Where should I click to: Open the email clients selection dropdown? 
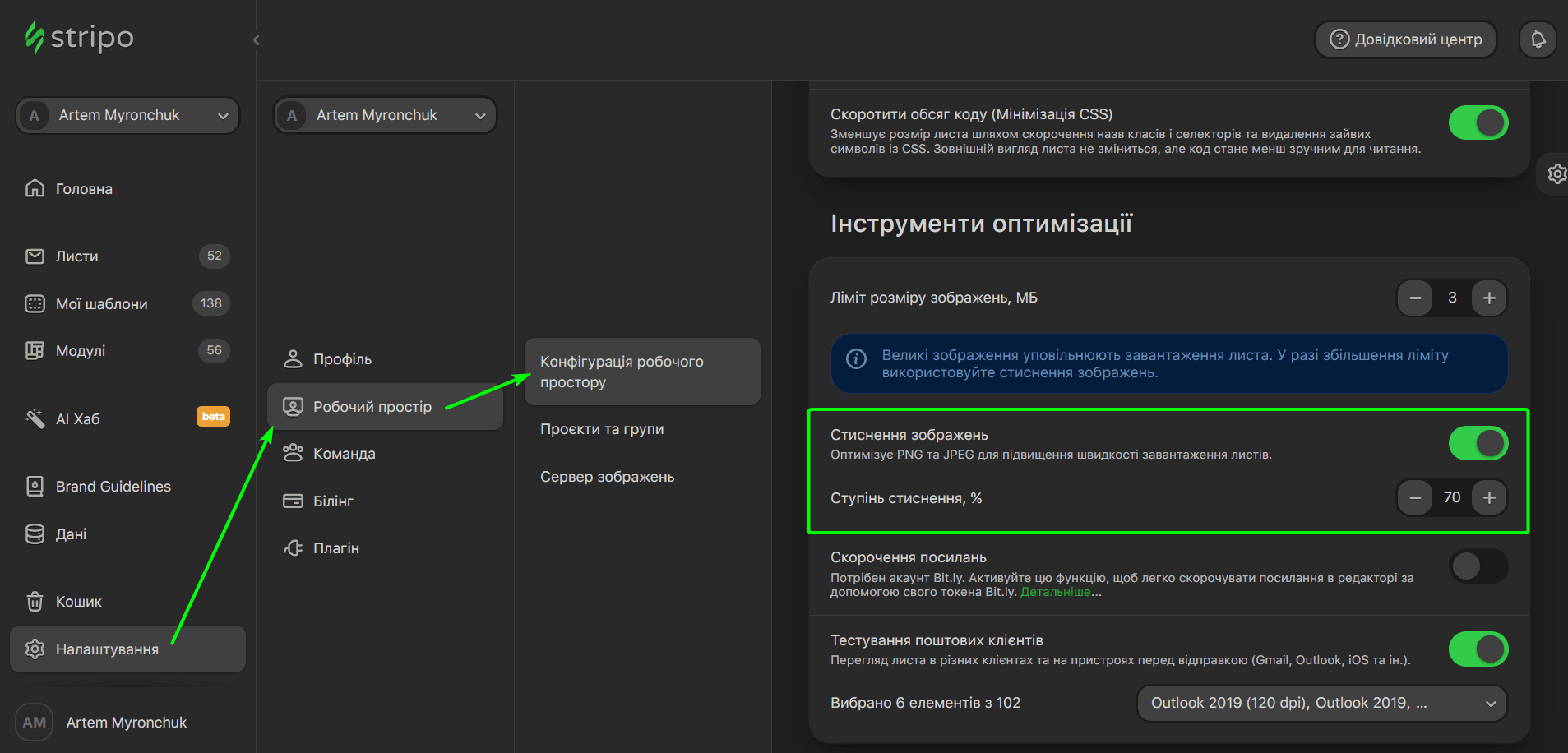pyautogui.click(x=1321, y=703)
